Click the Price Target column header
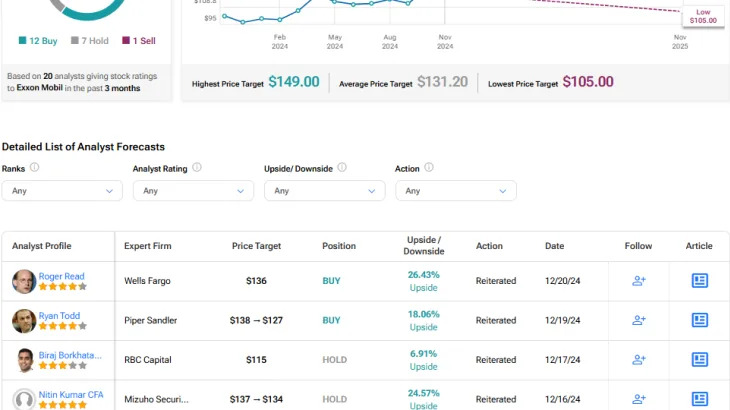 (x=256, y=246)
